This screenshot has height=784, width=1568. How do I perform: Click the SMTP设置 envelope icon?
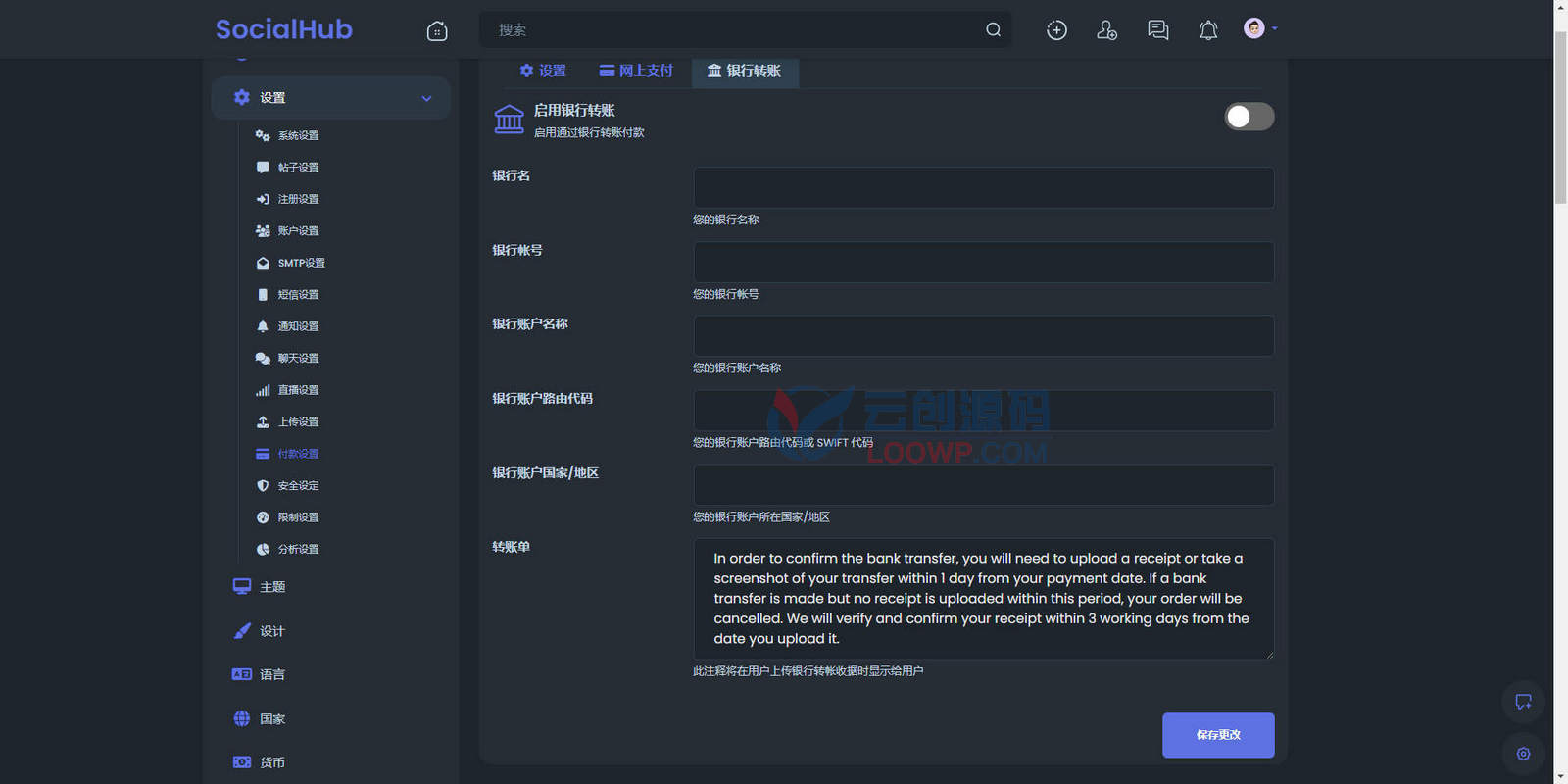click(x=263, y=263)
